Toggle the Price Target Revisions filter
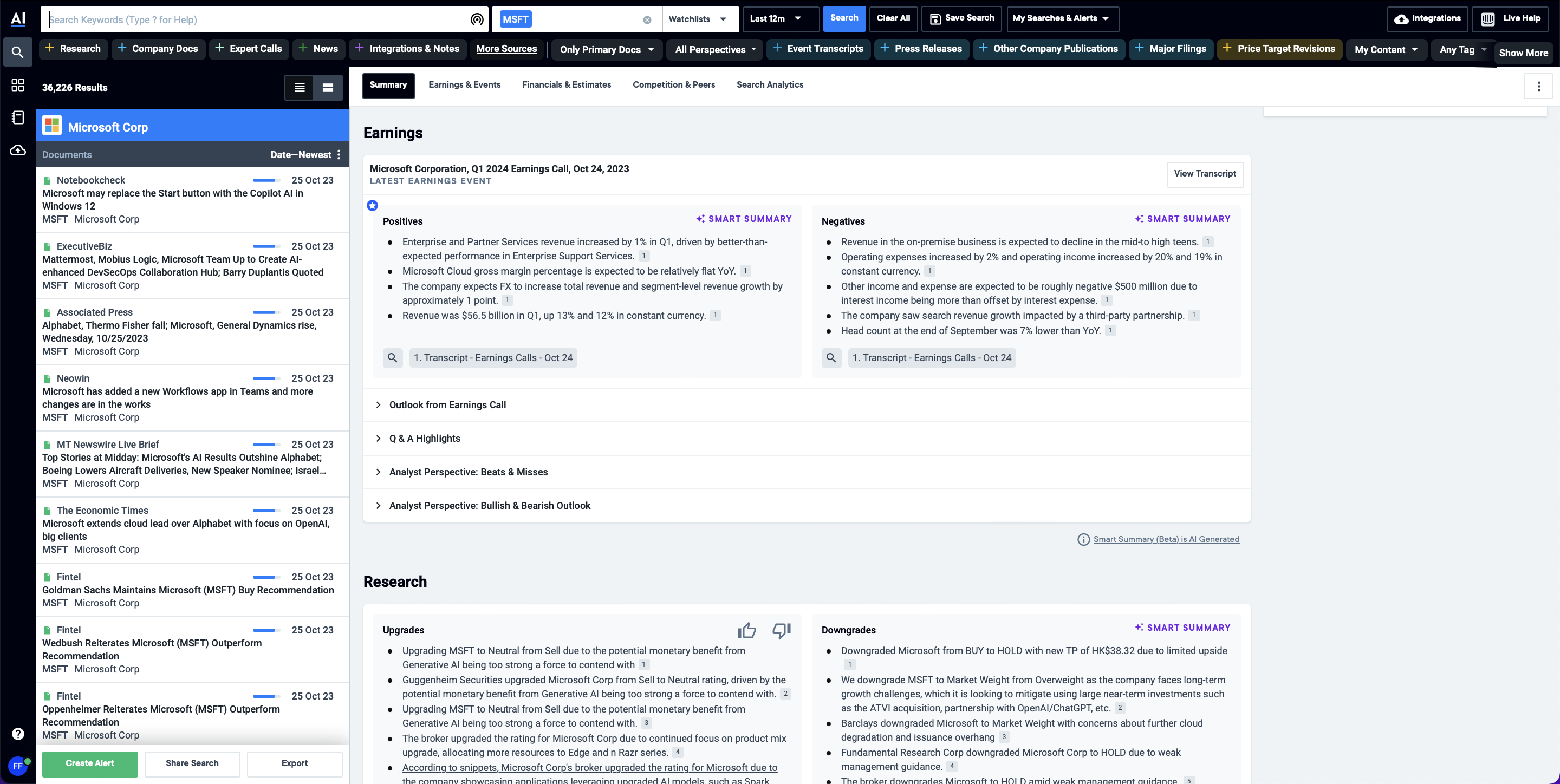 tap(1279, 49)
